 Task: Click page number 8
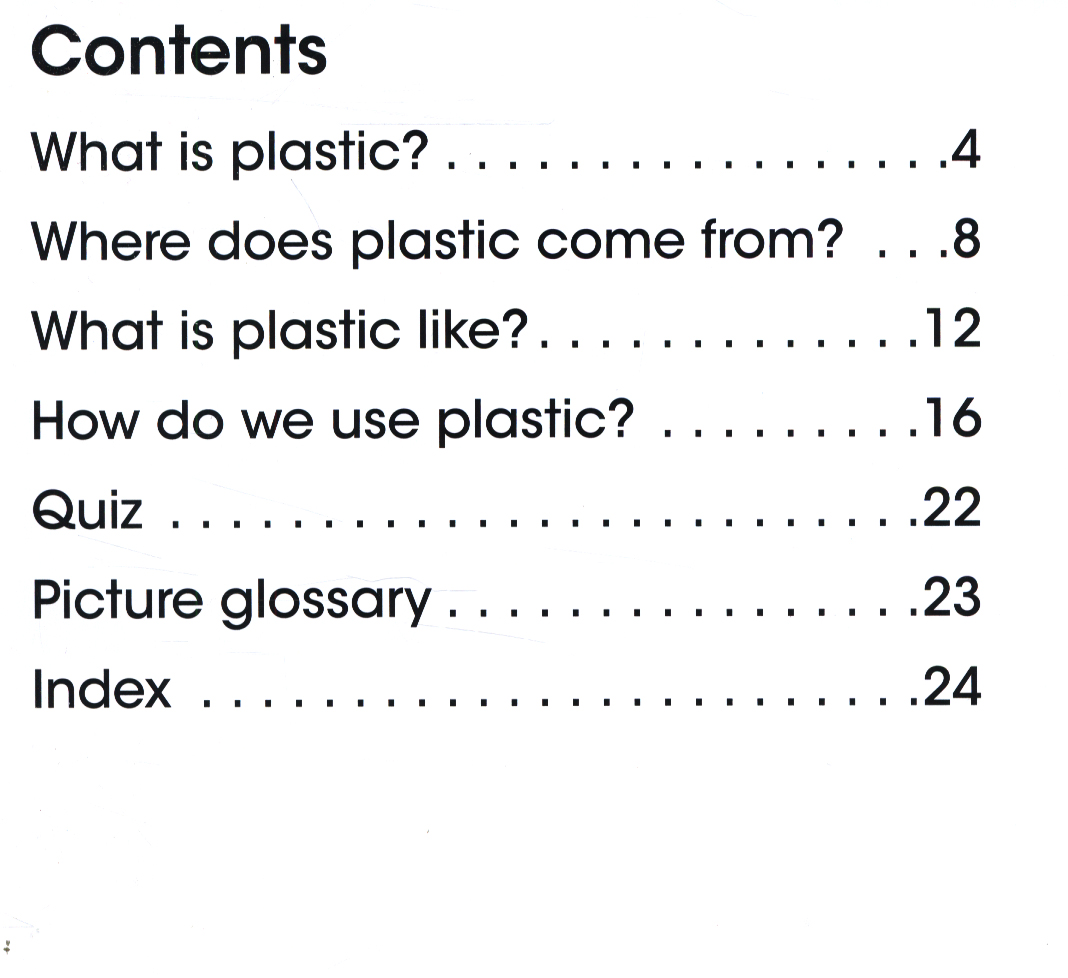pos(964,241)
